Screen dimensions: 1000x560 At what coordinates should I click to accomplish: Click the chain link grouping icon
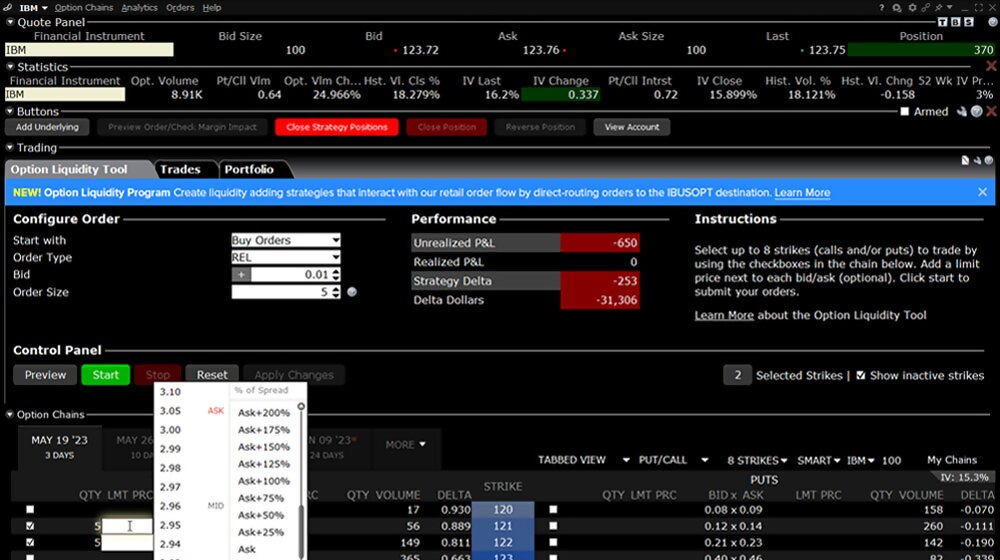(x=925, y=8)
